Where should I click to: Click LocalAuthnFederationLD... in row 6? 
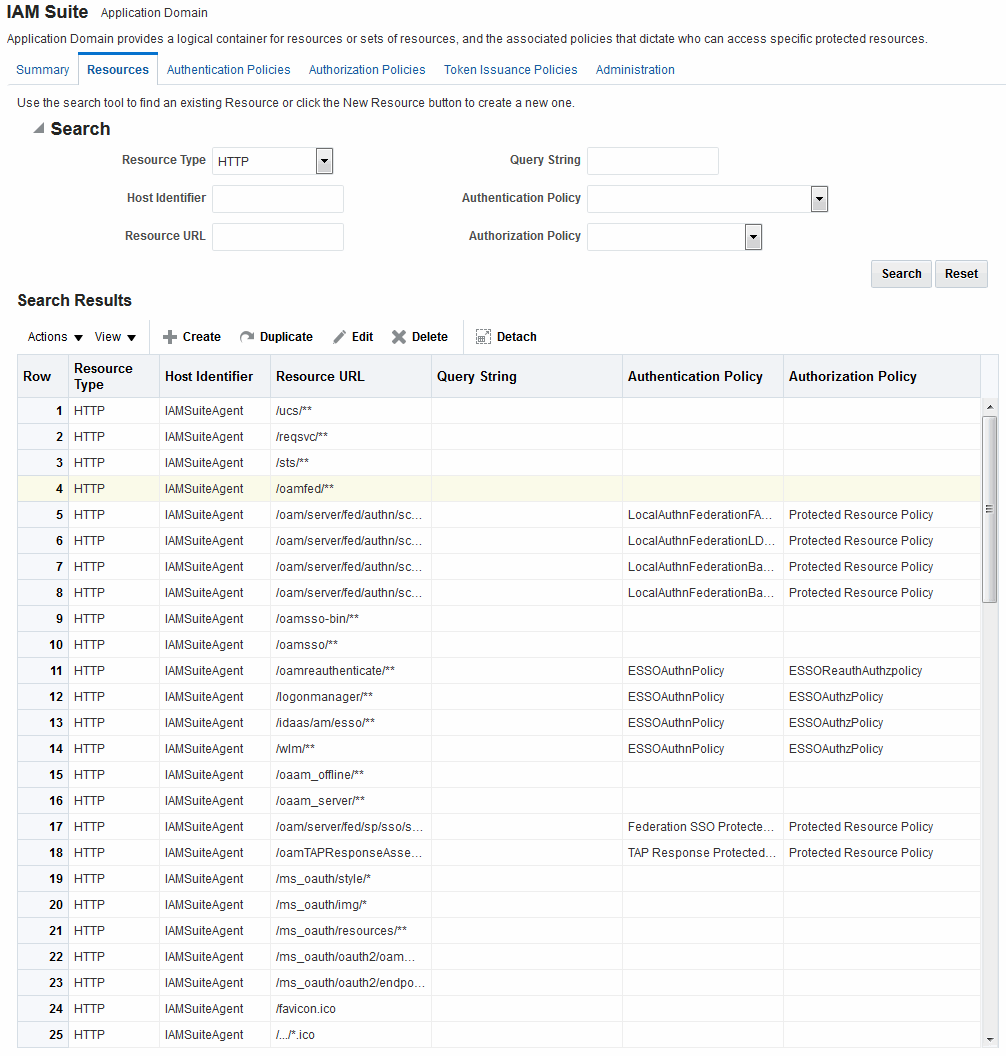click(x=701, y=541)
